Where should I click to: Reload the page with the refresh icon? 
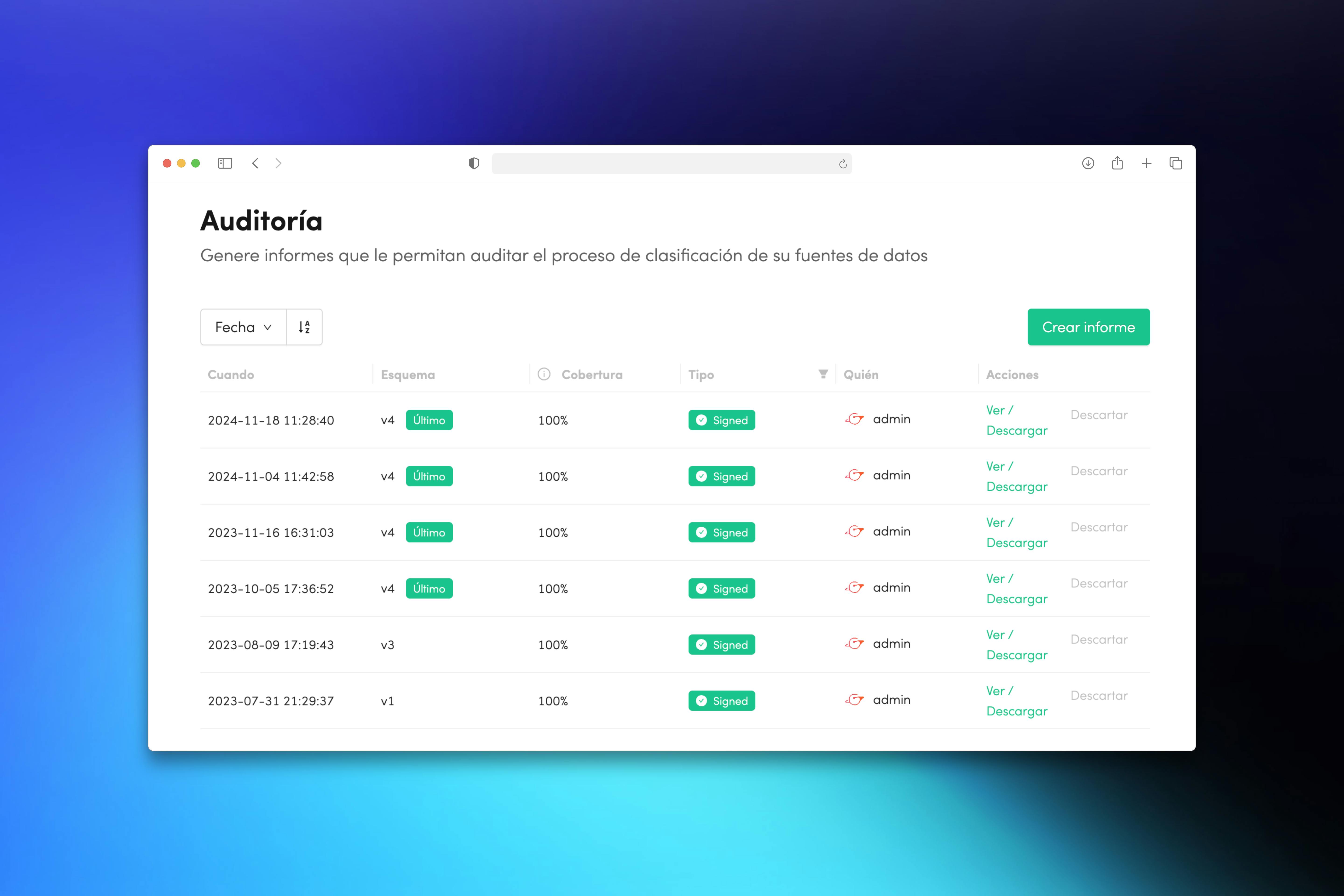click(842, 164)
